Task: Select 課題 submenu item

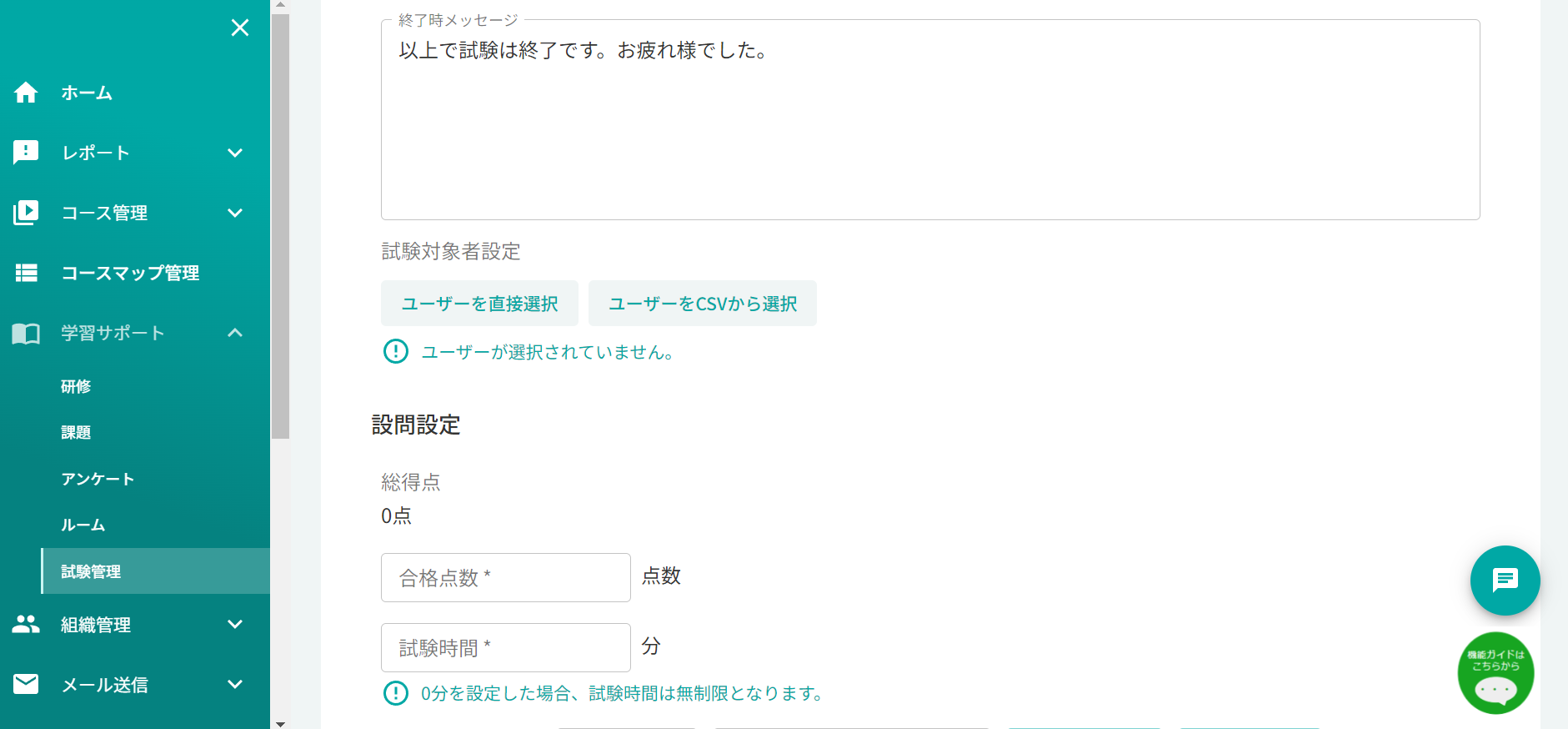Action: [76, 432]
